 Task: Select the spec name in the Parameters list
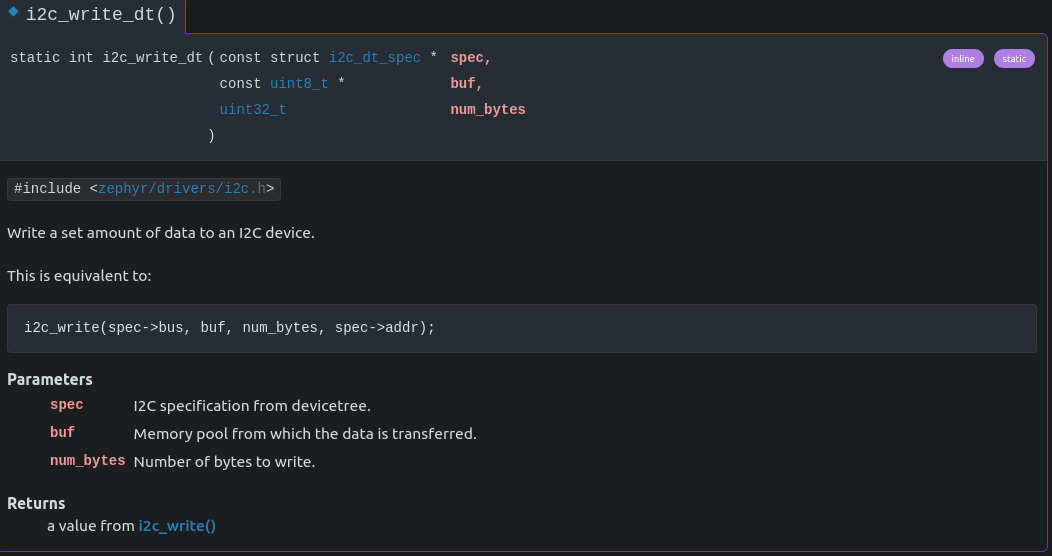tap(67, 405)
